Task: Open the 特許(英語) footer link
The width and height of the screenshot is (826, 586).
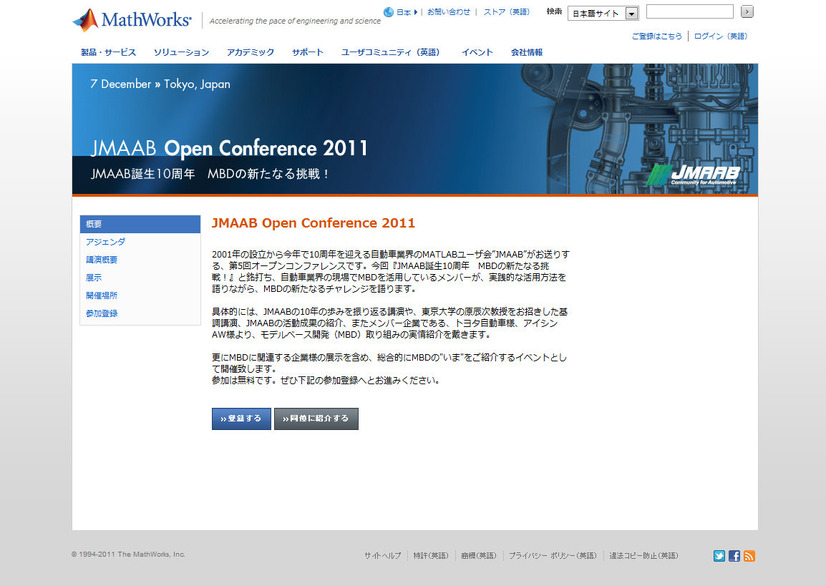Action: [430, 555]
